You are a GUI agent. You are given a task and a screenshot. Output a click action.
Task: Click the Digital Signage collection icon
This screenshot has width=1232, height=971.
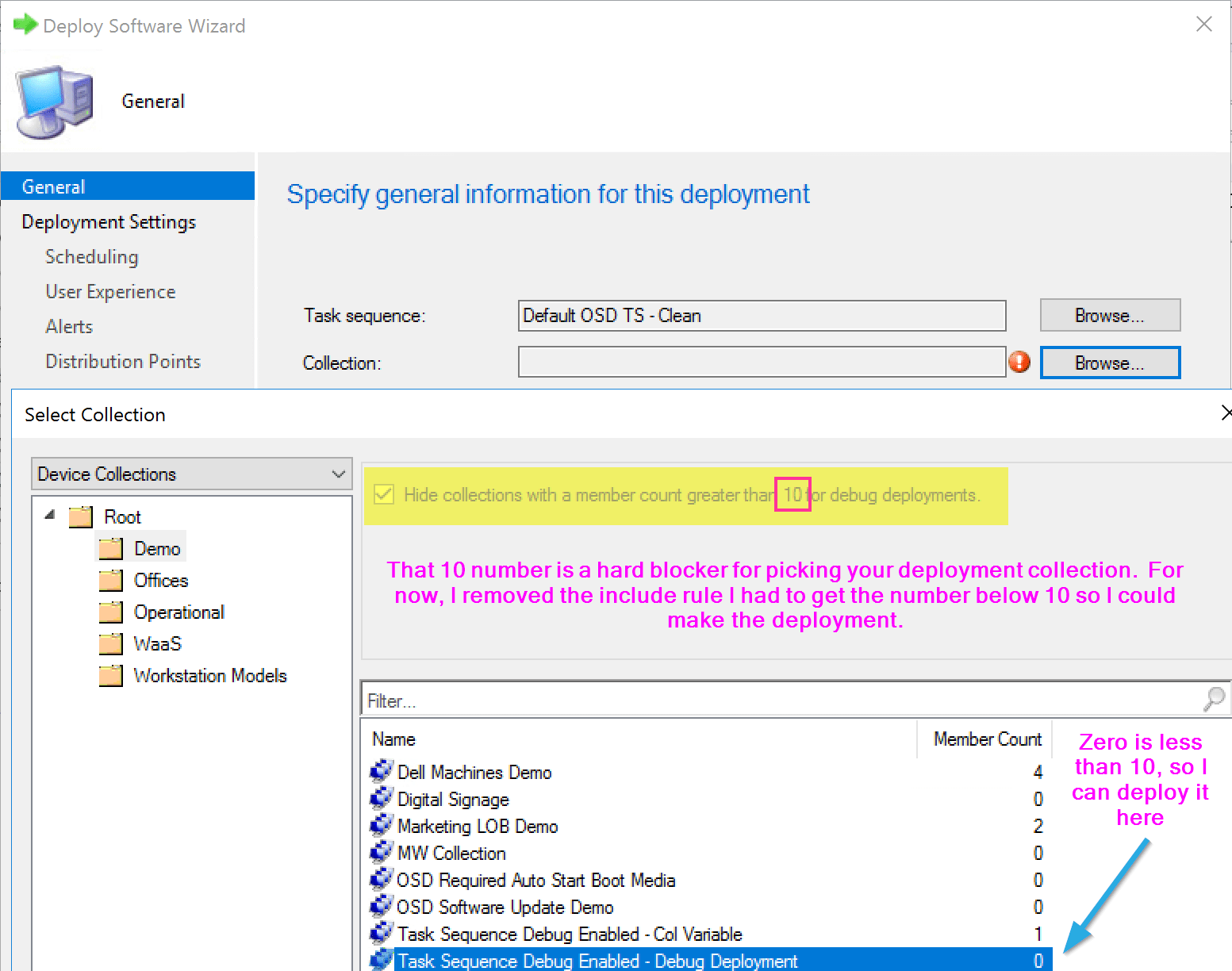tap(382, 798)
